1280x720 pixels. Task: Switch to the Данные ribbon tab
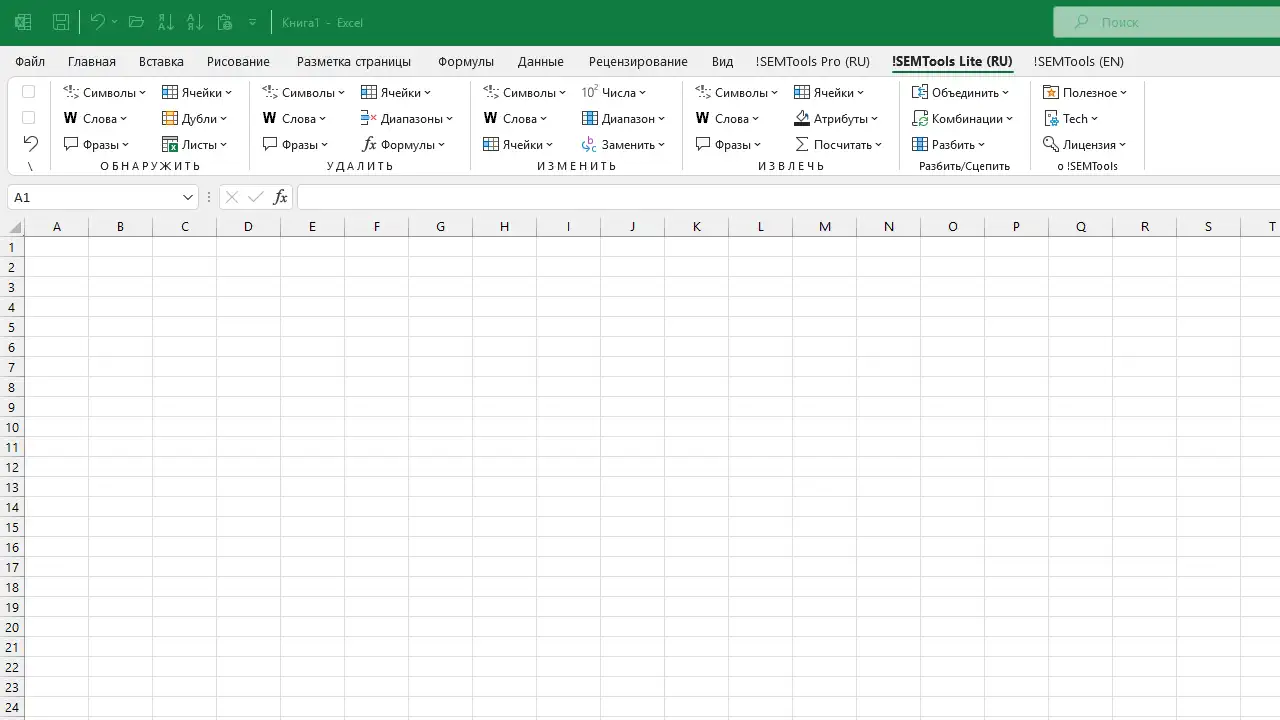pyautogui.click(x=541, y=61)
